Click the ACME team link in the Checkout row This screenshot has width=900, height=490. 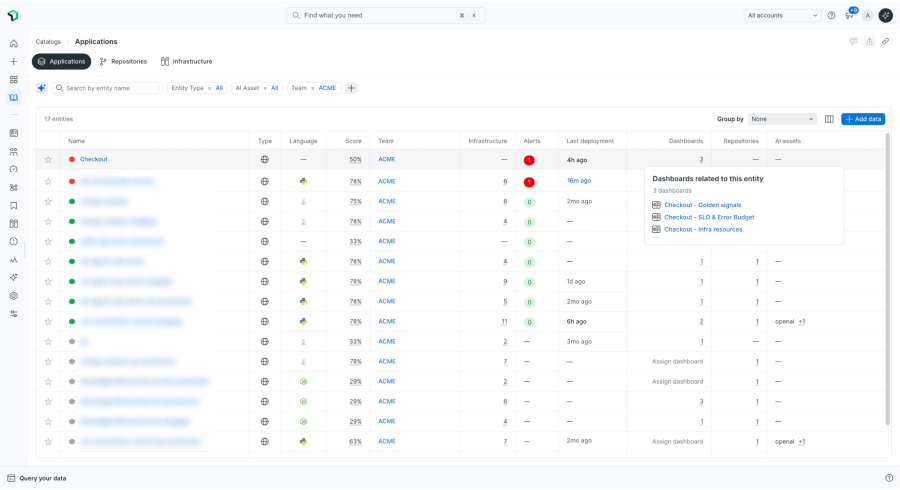click(387, 159)
